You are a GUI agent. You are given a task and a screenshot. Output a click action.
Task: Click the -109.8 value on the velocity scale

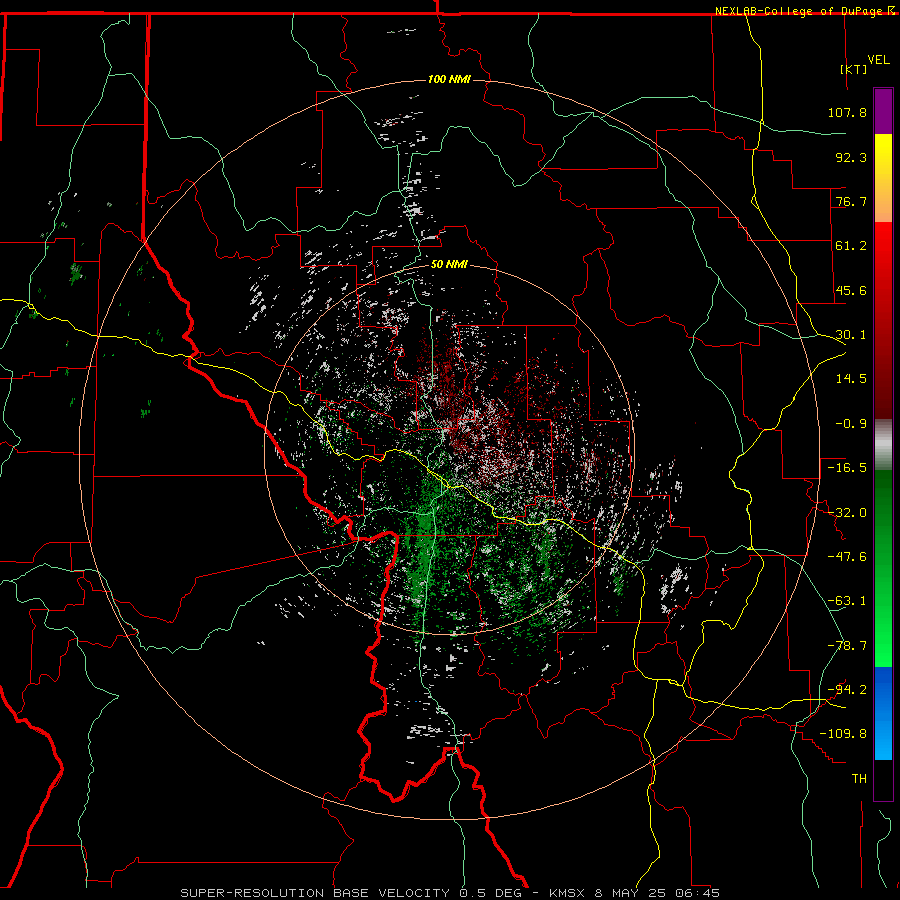coord(843,734)
